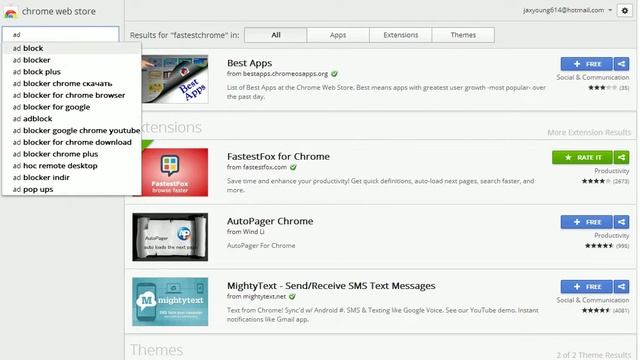The image size is (640, 360).
Task: Select the All results tab
Action: 276,35
